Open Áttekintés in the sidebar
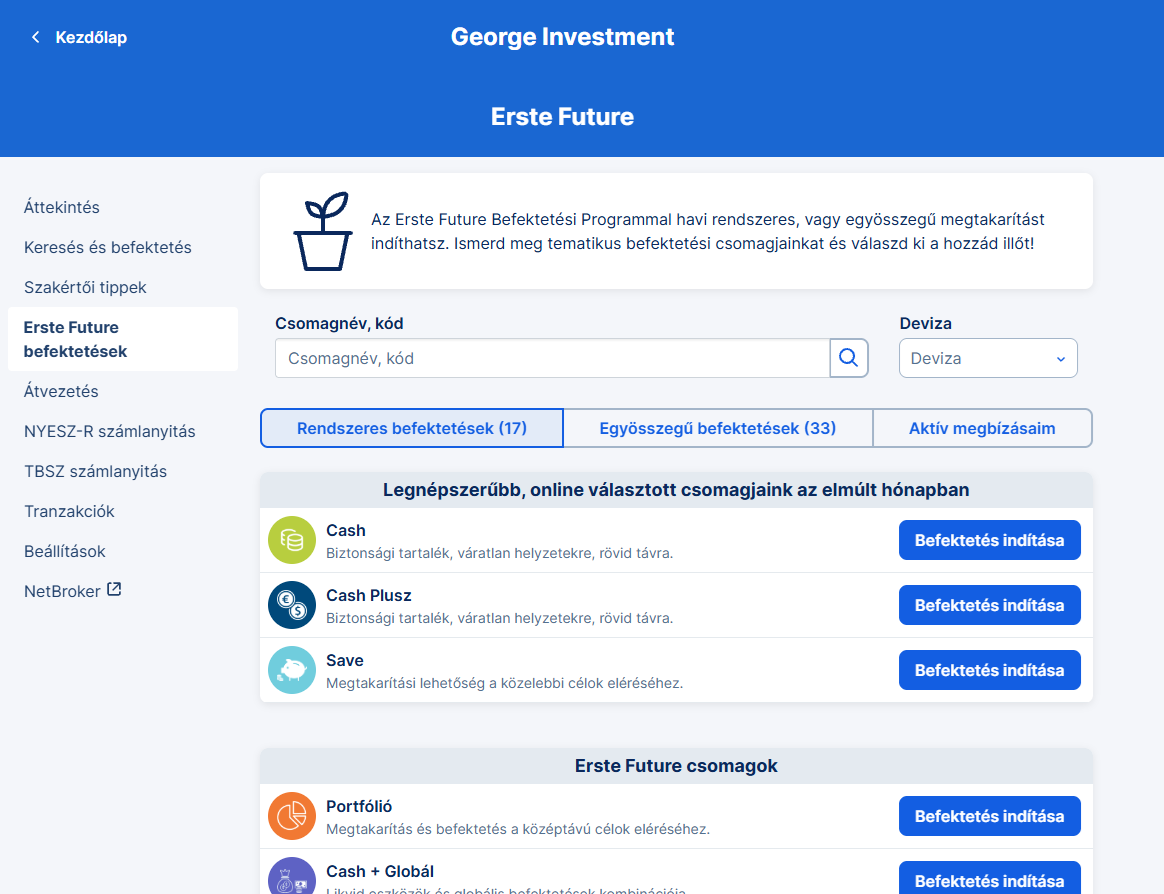Image resolution: width=1164 pixels, height=894 pixels. point(62,207)
